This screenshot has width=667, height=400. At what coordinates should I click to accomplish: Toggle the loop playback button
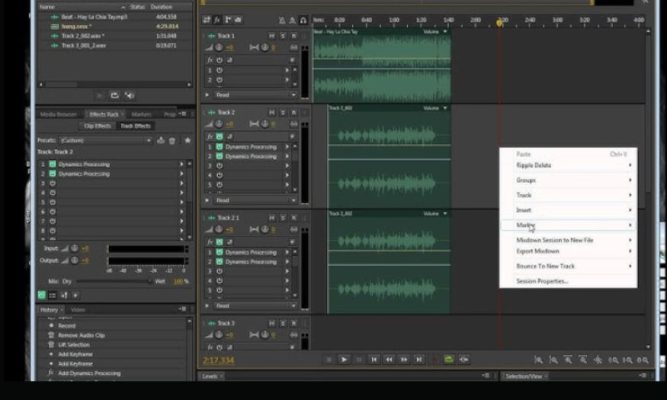coord(448,359)
